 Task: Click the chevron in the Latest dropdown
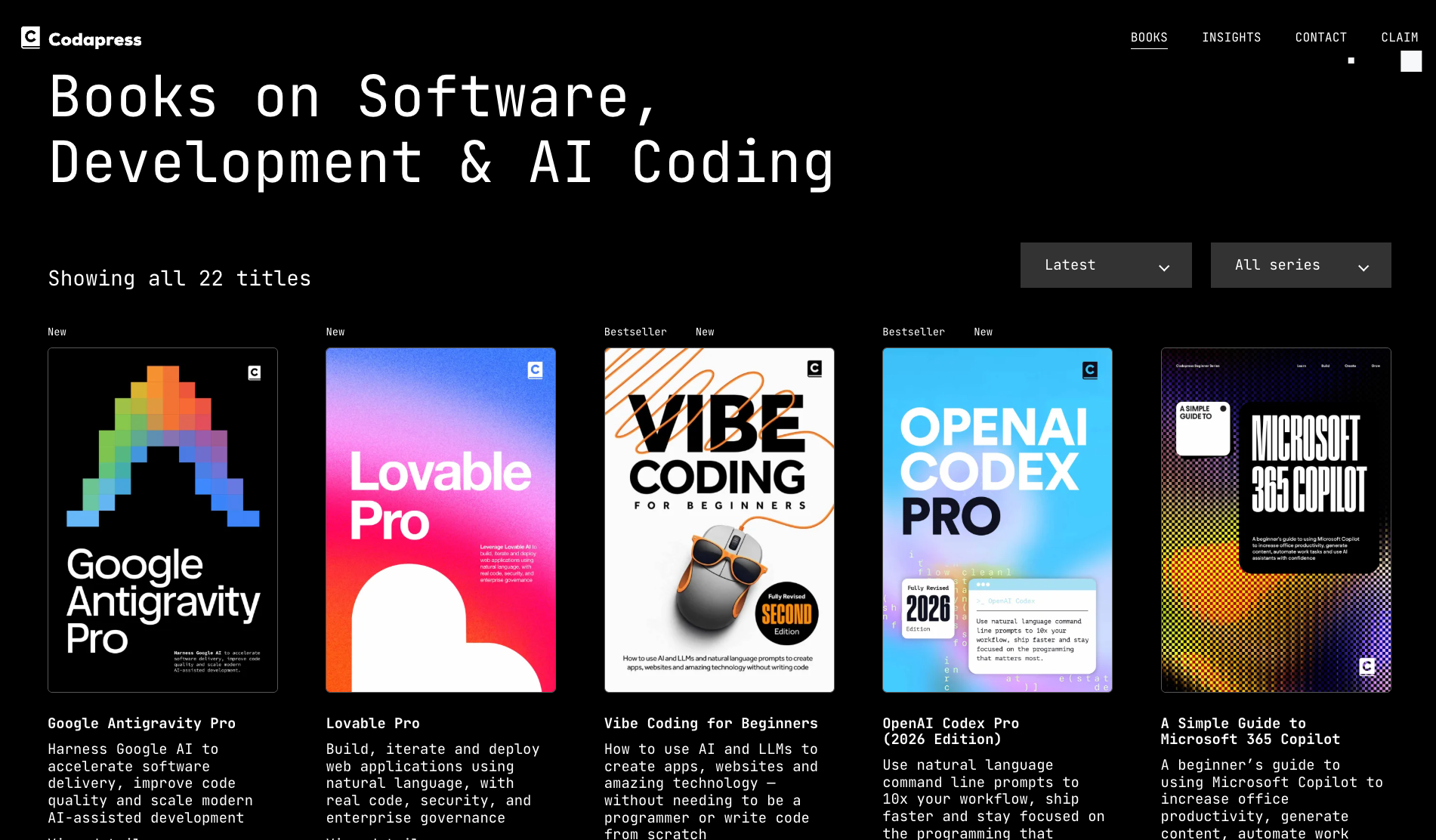pyautogui.click(x=1164, y=267)
